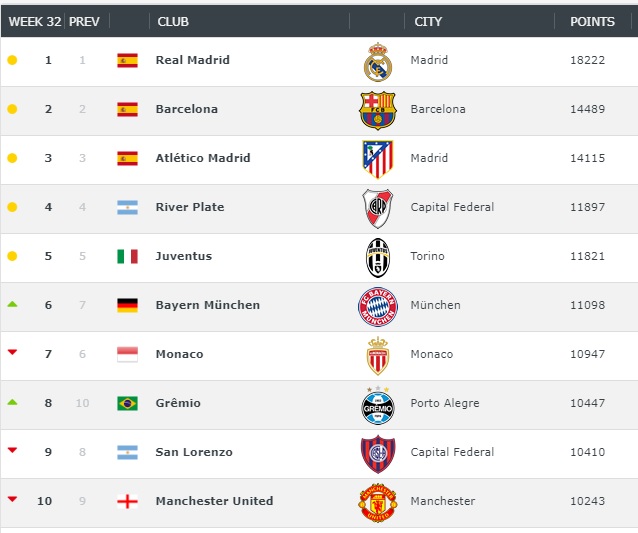The image size is (638, 533).
Task: Click the Atlético Madrid crest logo
Action: click(x=378, y=159)
